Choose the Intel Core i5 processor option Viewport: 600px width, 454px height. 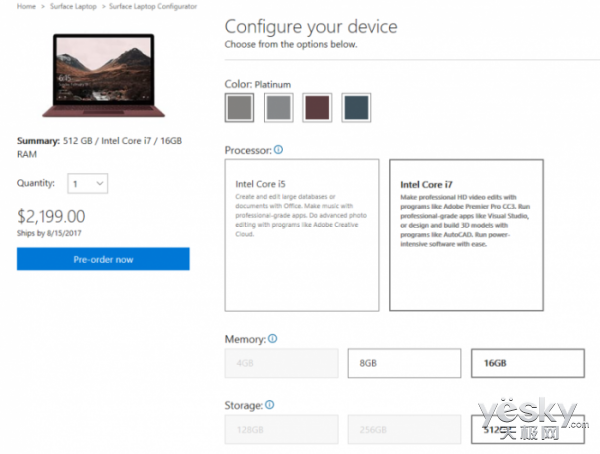point(302,235)
